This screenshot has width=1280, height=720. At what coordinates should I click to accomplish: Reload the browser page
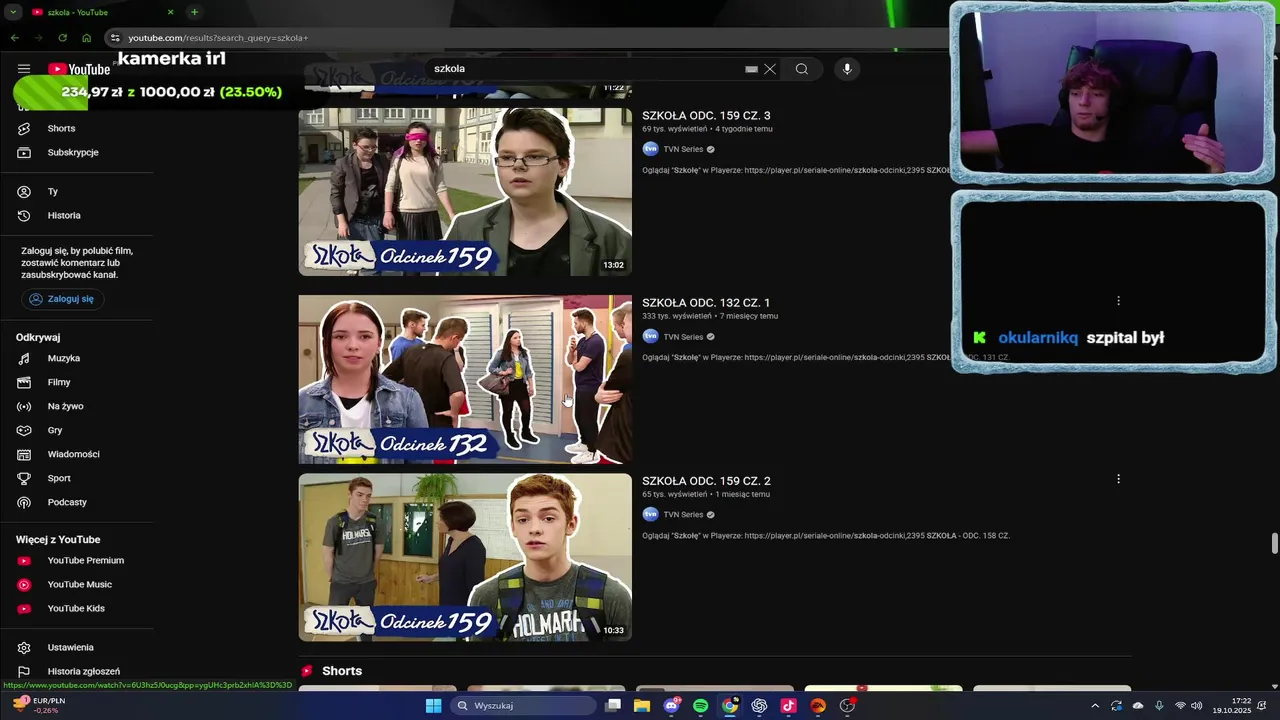pos(62,38)
